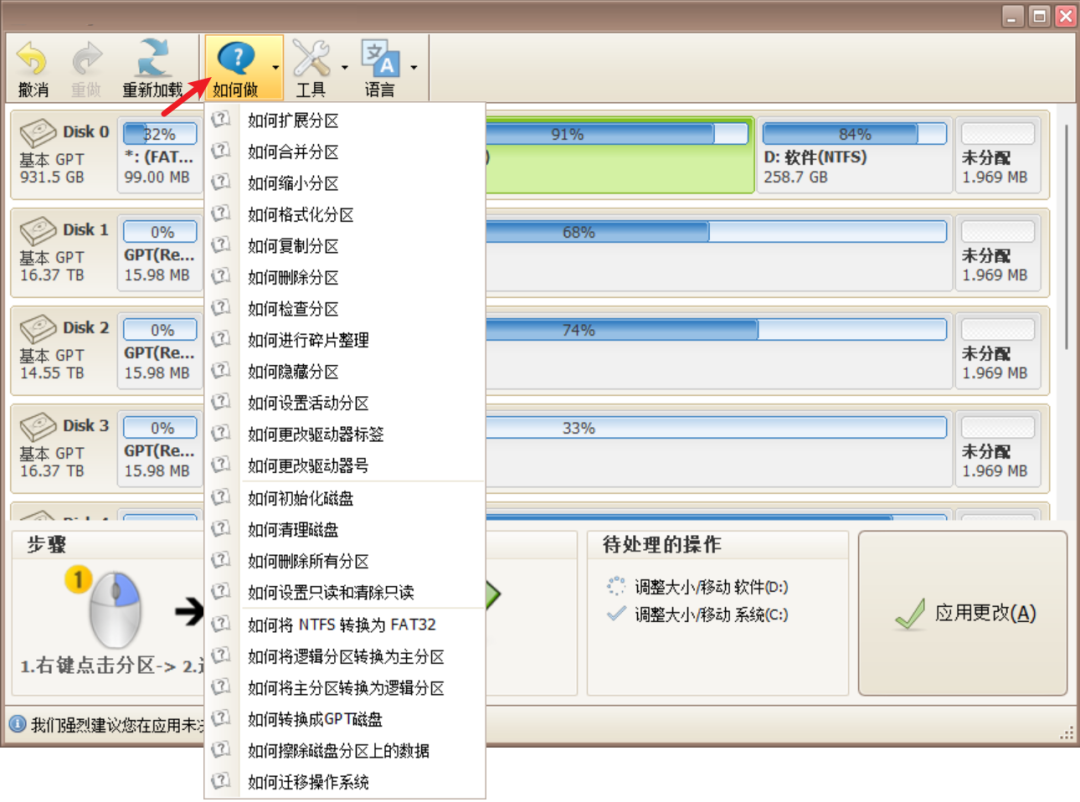1080x802 pixels.
Task: Open help topic 如何设置活动分区
Action: [x=345, y=403]
